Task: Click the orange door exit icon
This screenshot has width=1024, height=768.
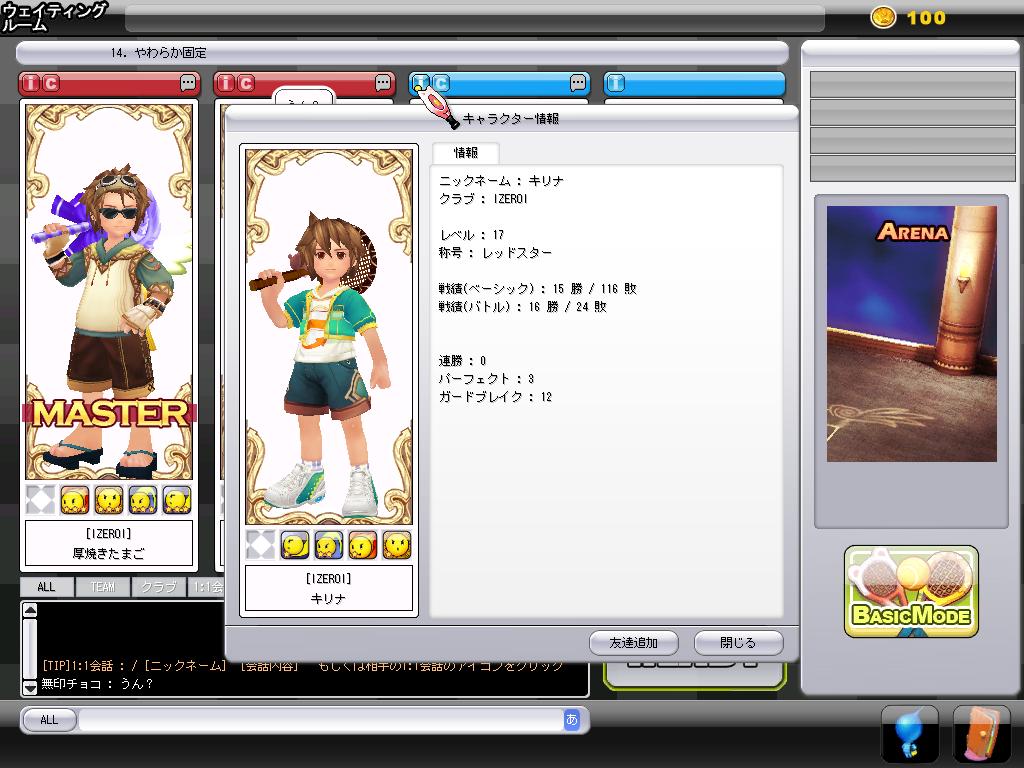Action: point(981,734)
